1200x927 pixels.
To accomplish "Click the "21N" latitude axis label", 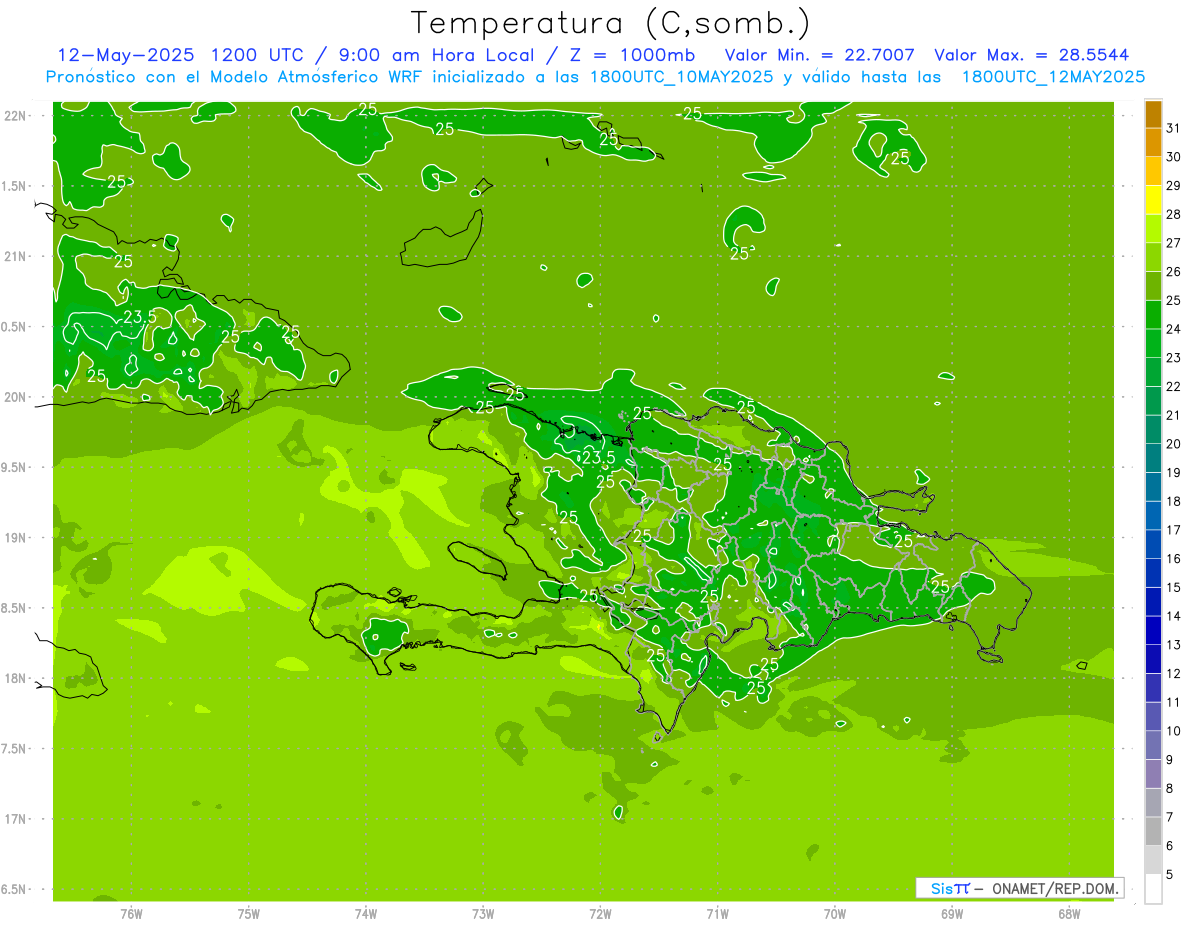I will [15, 256].
